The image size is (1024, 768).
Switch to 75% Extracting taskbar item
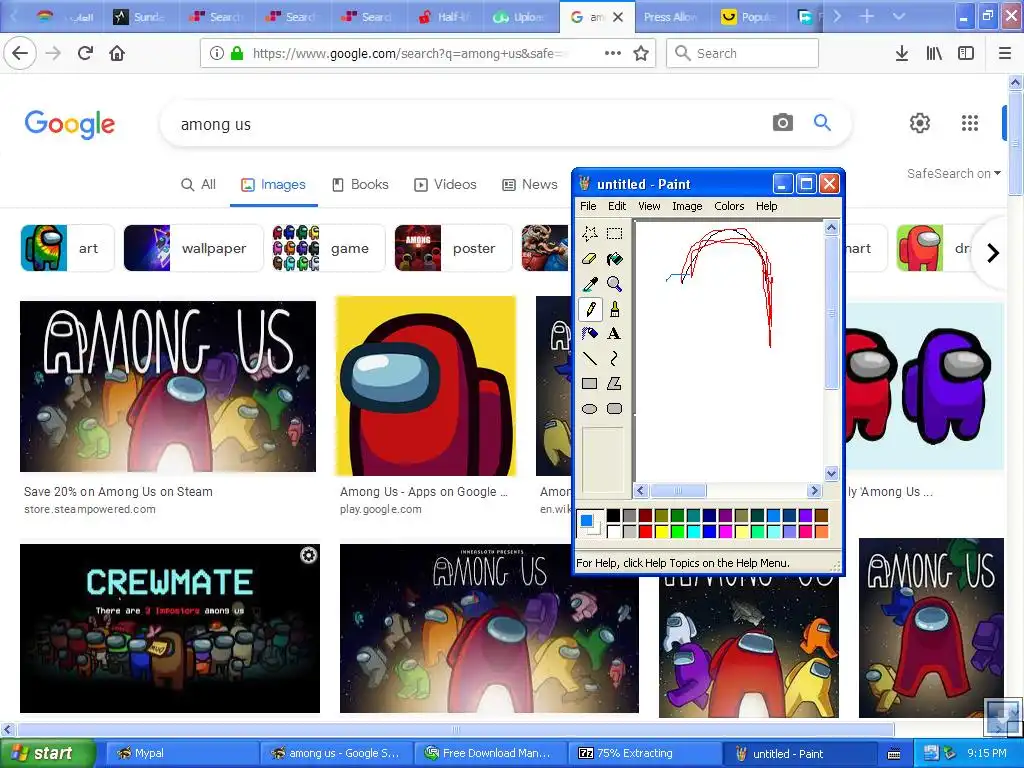coord(647,753)
